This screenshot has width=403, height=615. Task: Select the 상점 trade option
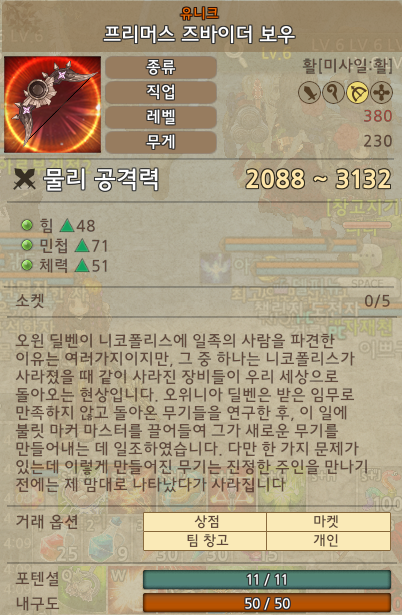point(205,522)
